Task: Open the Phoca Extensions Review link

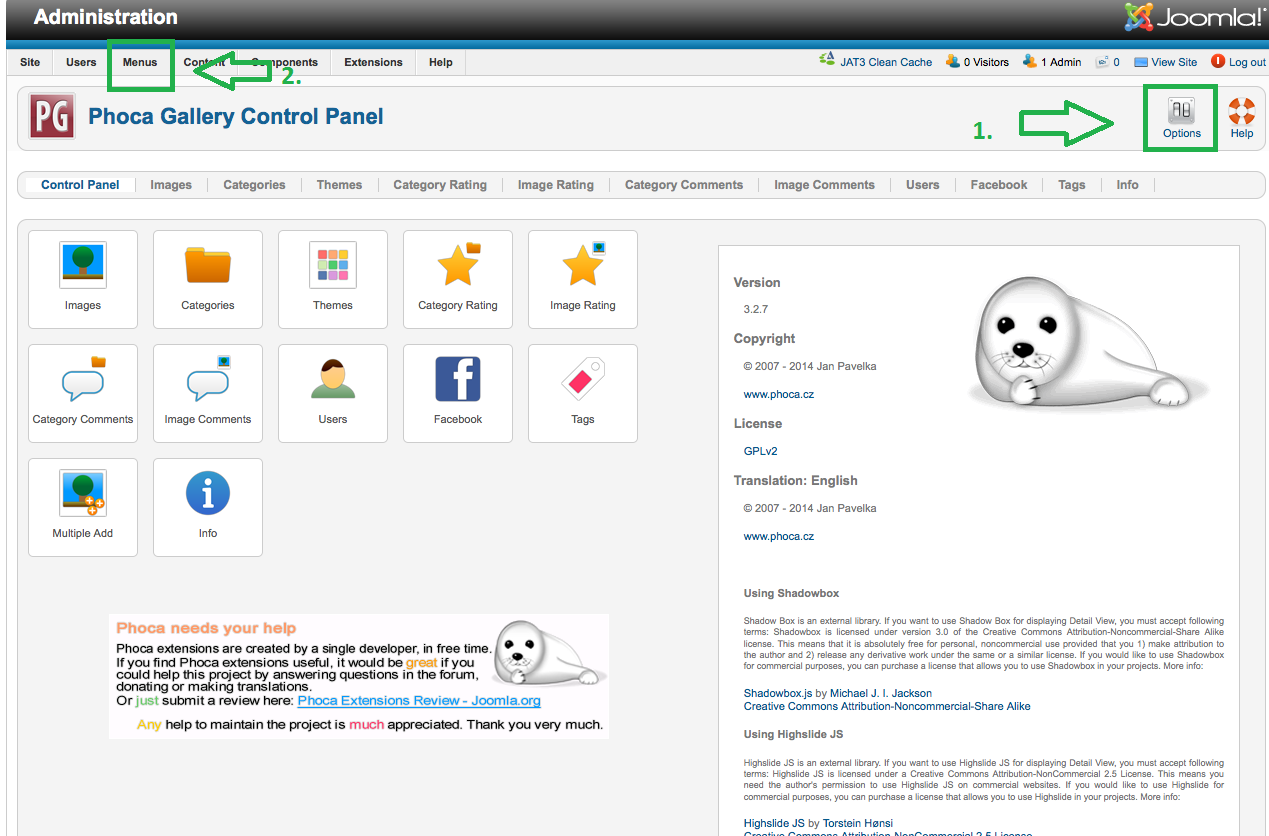Action: pyautogui.click(x=418, y=701)
